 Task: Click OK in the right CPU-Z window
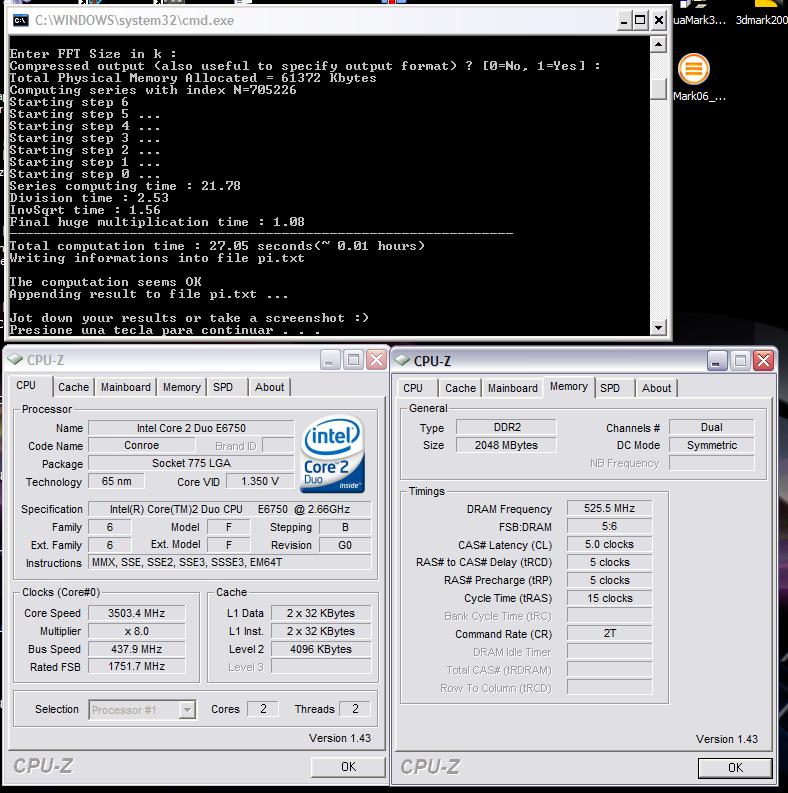tap(735, 768)
